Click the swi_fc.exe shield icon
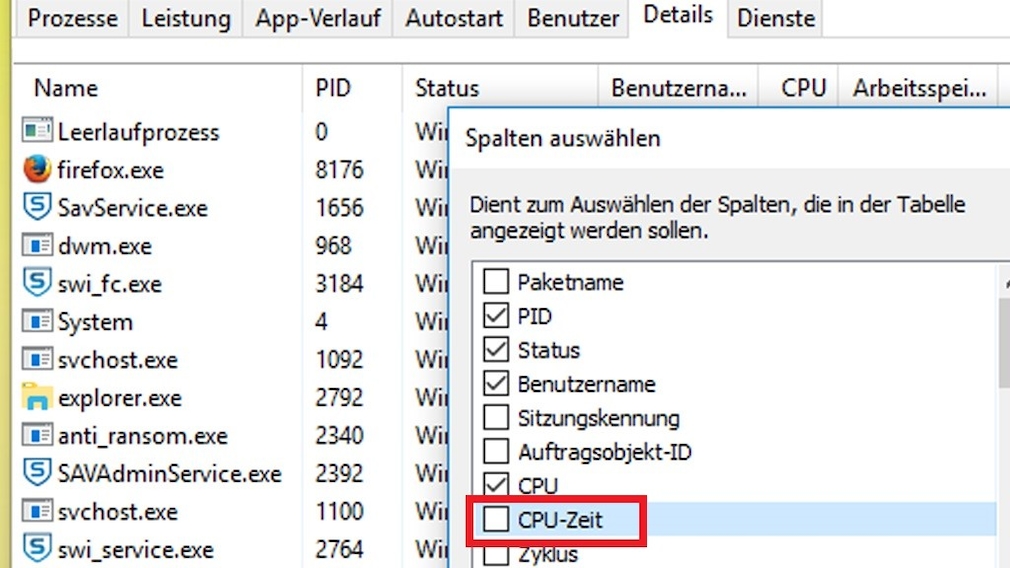Image resolution: width=1010 pixels, height=568 pixels. pos(37,283)
